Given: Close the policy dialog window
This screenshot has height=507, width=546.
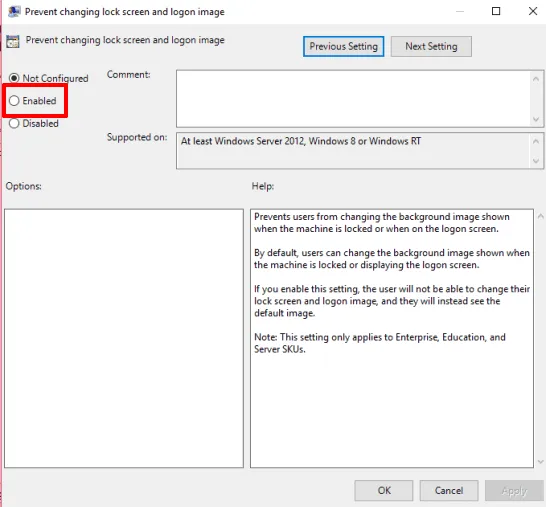Looking at the screenshot, I should point(533,11).
